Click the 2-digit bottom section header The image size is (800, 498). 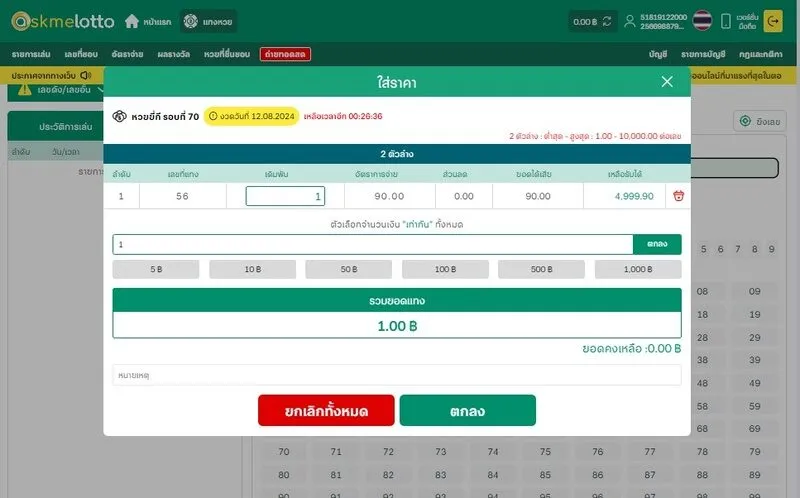397,154
